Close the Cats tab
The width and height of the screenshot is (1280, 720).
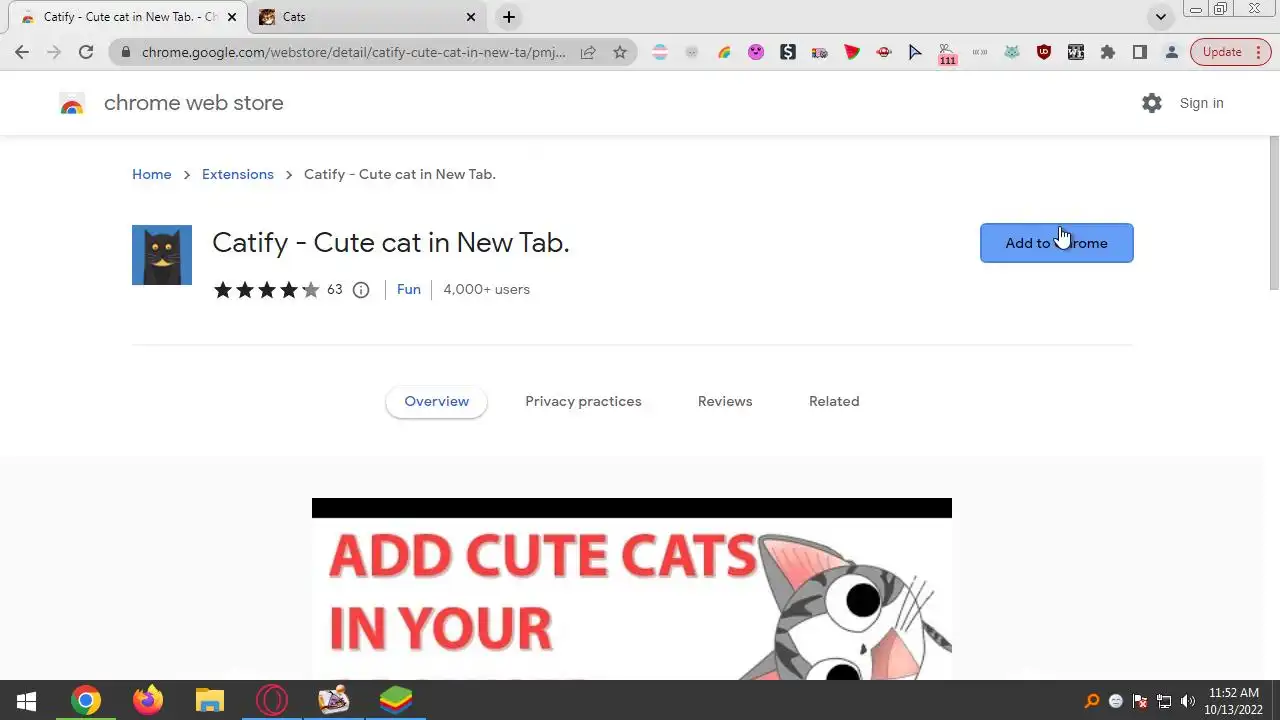click(x=471, y=17)
